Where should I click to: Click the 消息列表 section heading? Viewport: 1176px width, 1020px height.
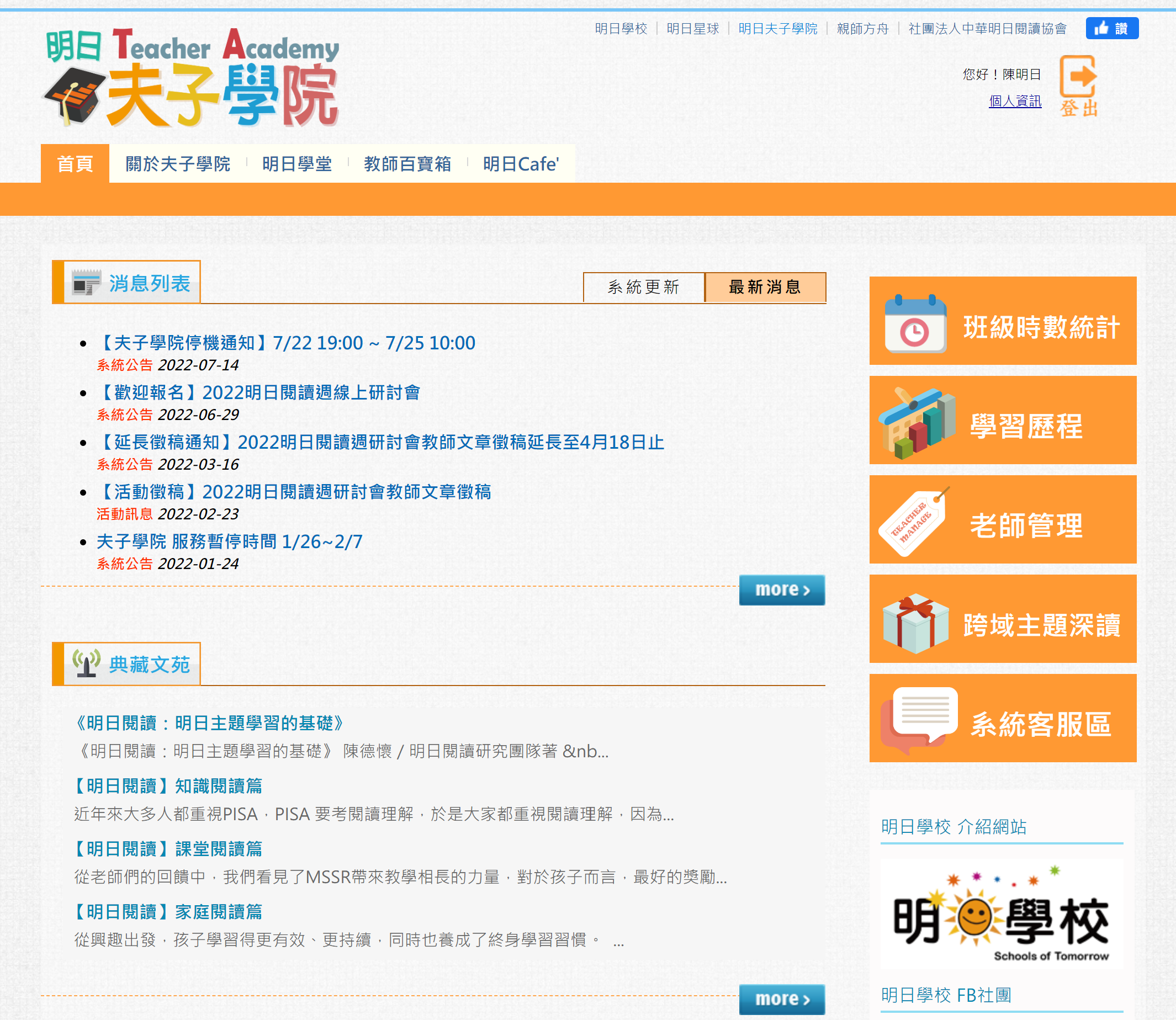pos(149,283)
